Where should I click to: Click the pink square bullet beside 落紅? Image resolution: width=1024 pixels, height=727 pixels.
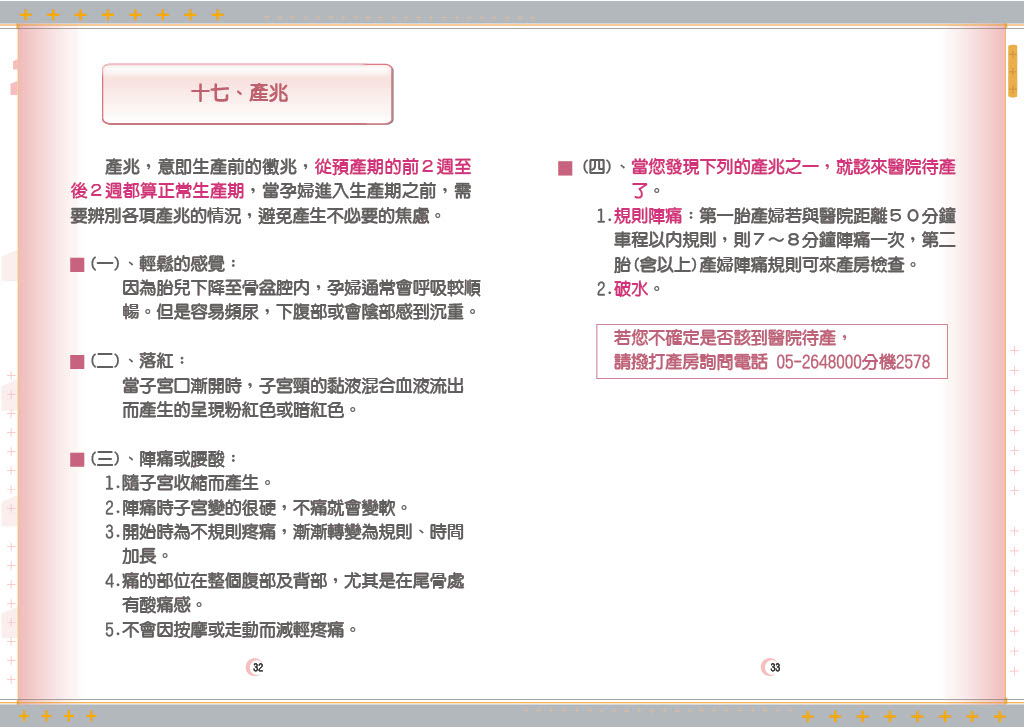tap(77, 361)
